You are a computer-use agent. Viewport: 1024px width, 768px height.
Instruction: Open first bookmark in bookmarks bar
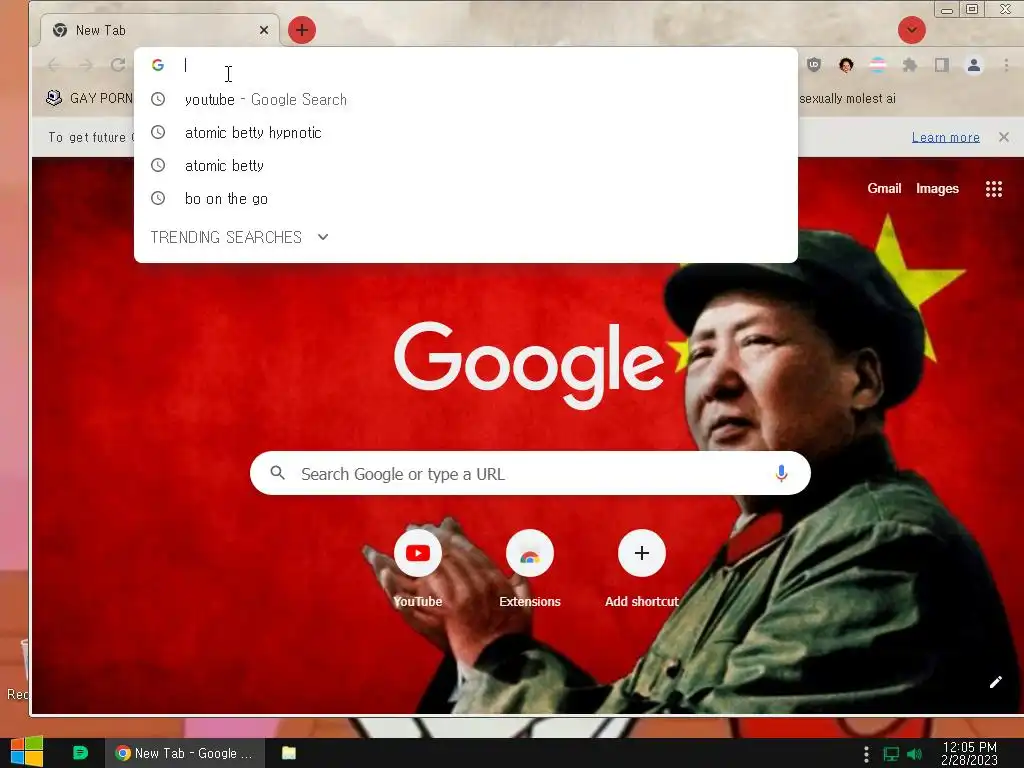(x=89, y=98)
